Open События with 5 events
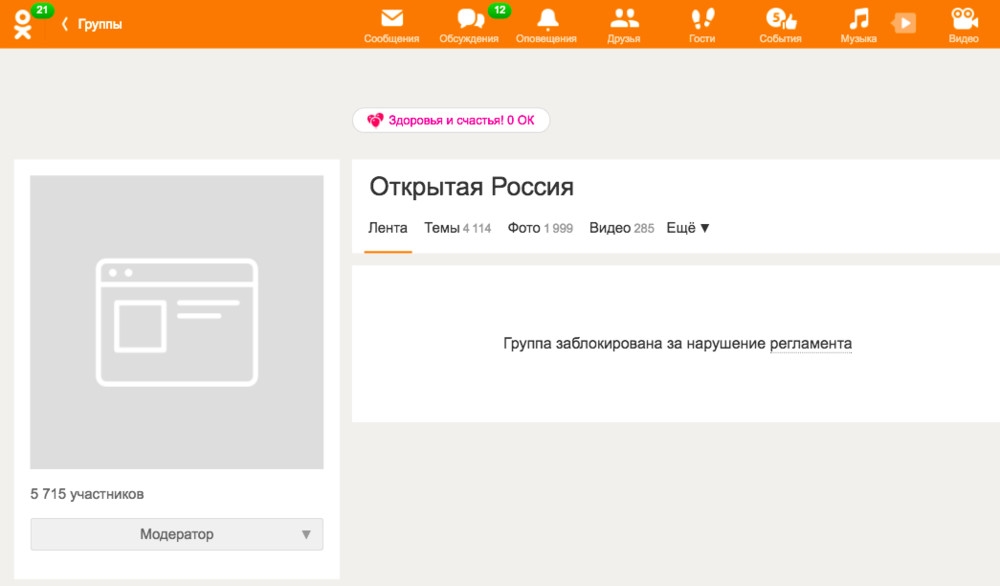 pos(781,22)
